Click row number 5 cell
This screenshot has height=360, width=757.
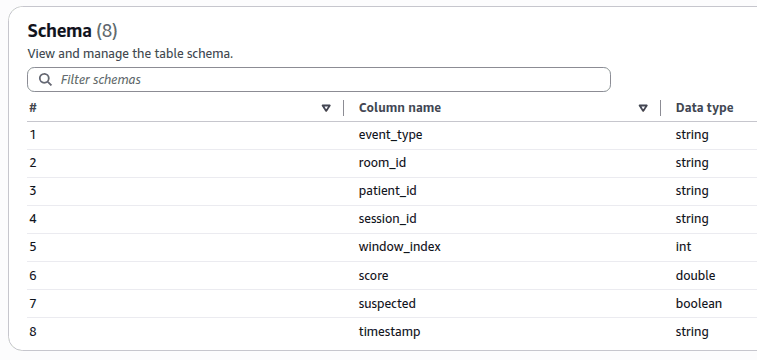[33, 247]
